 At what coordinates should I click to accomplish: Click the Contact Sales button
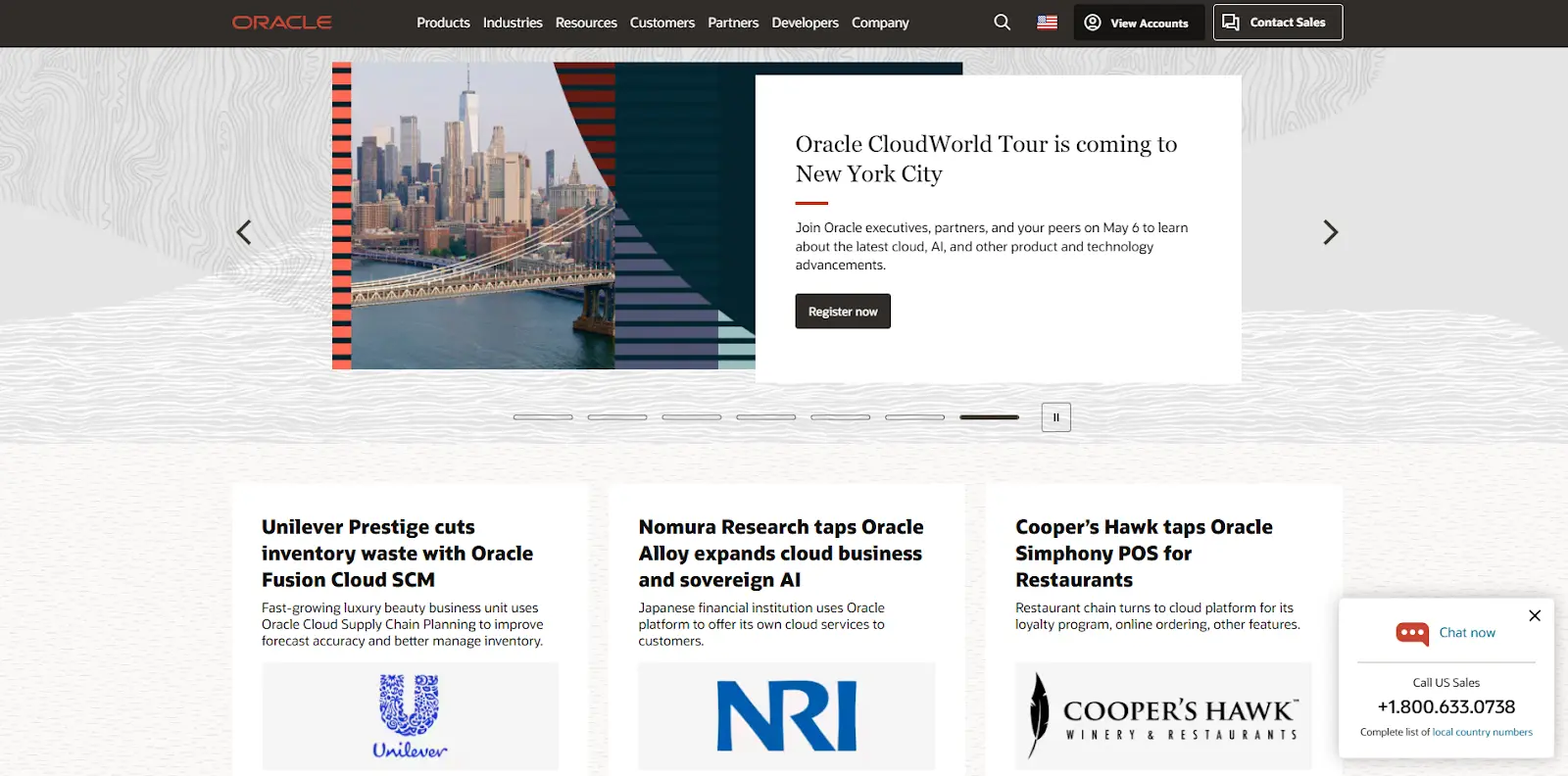tap(1278, 23)
